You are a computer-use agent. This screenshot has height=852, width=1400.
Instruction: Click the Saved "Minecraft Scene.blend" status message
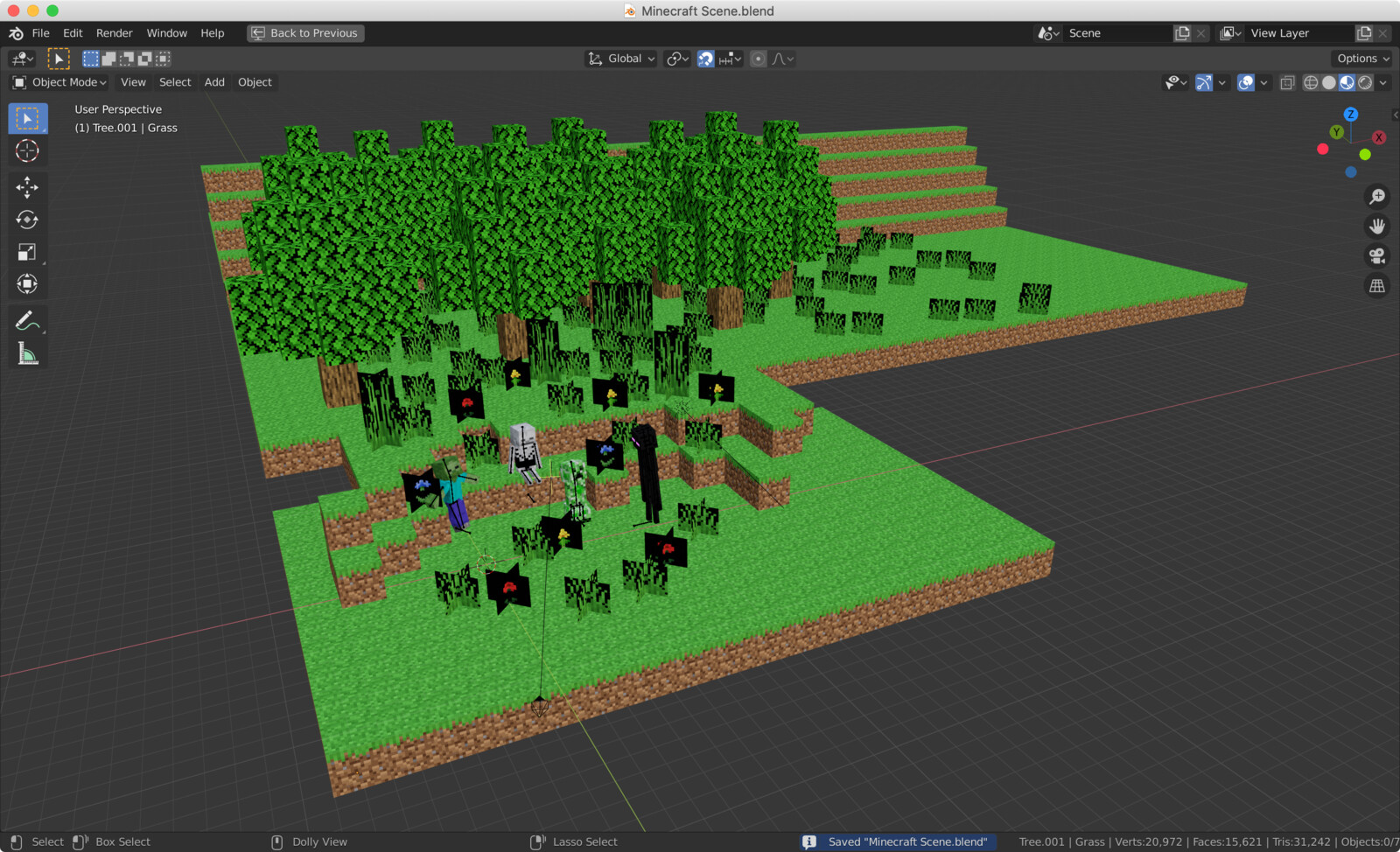click(898, 842)
